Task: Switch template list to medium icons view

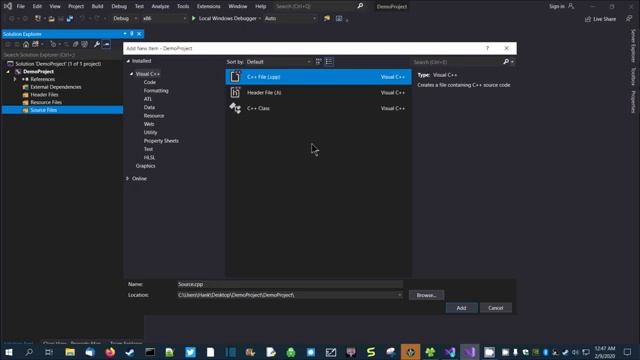Action: (x=319, y=62)
